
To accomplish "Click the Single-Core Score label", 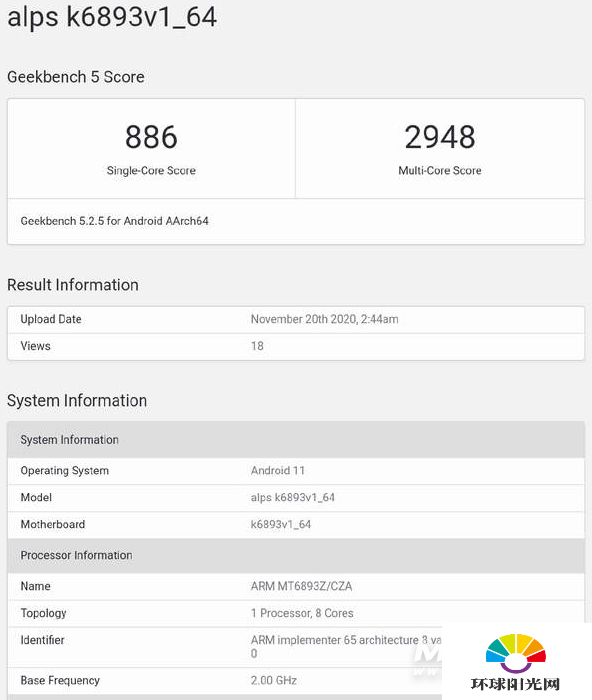I will [151, 171].
